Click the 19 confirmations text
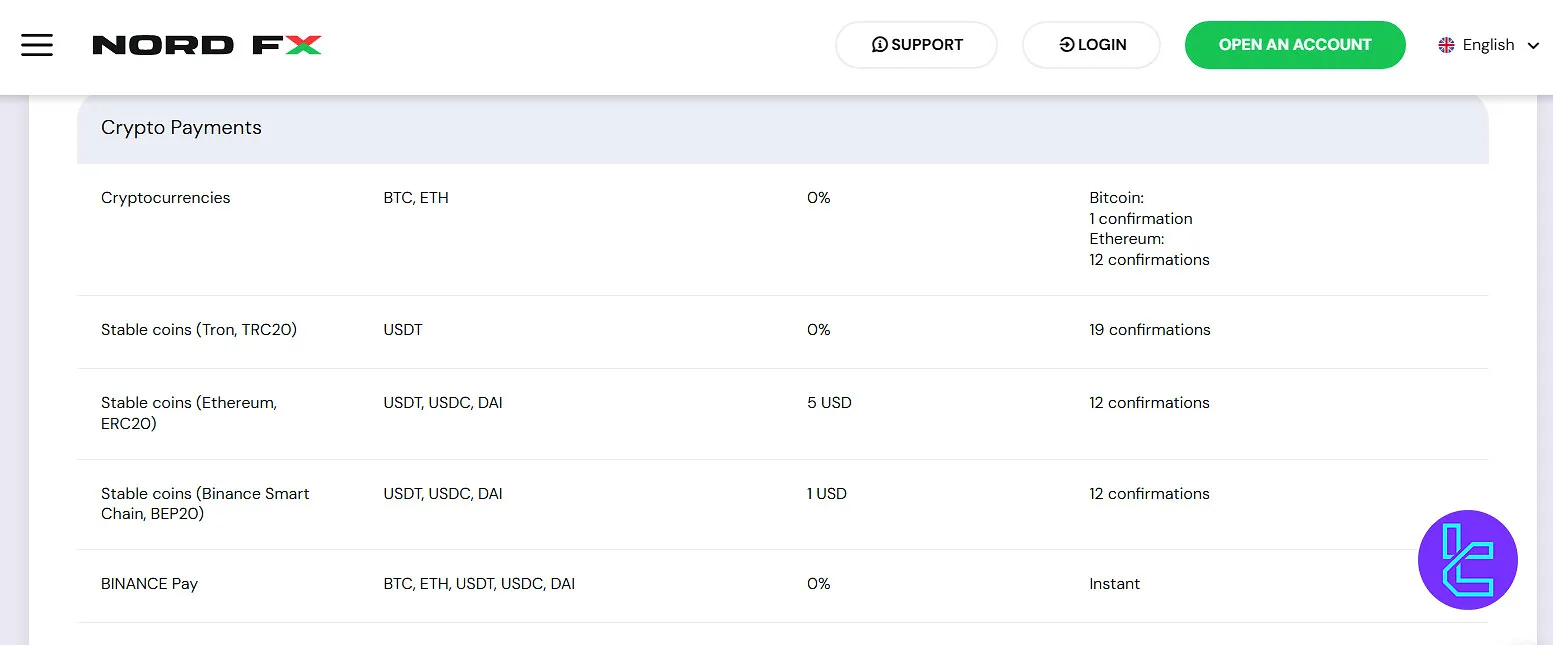Viewport: 1553px width, 645px height. (1149, 330)
